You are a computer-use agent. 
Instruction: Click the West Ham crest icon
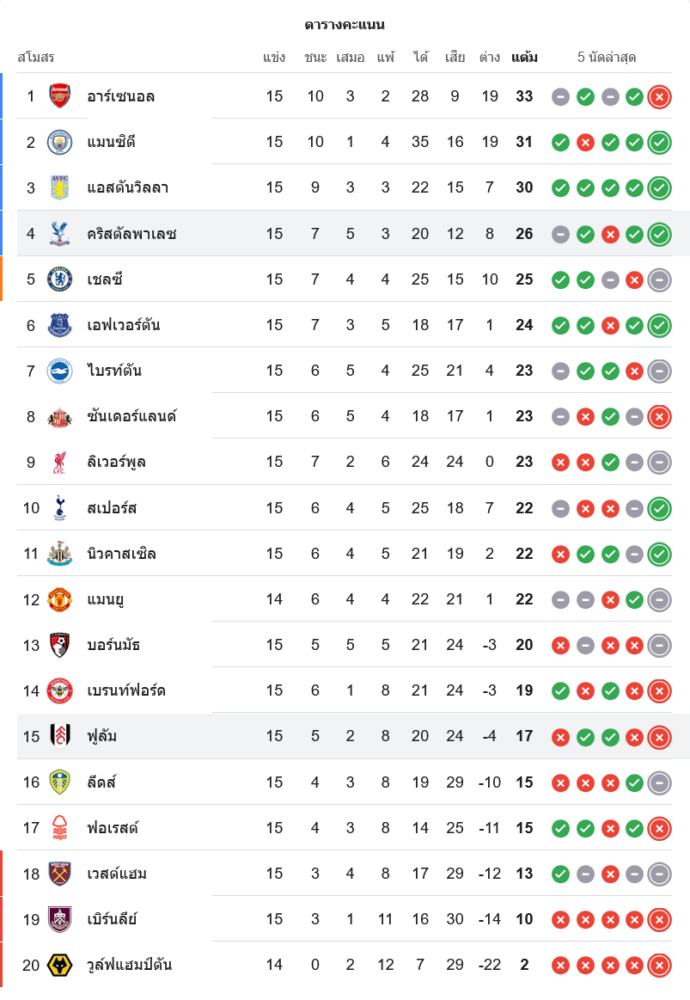60,873
